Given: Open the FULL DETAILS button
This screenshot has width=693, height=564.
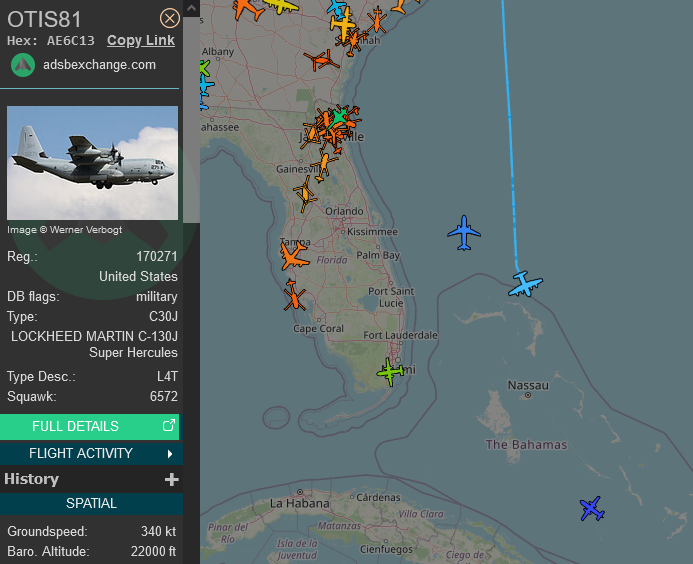Looking at the screenshot, I should (89, 427).
